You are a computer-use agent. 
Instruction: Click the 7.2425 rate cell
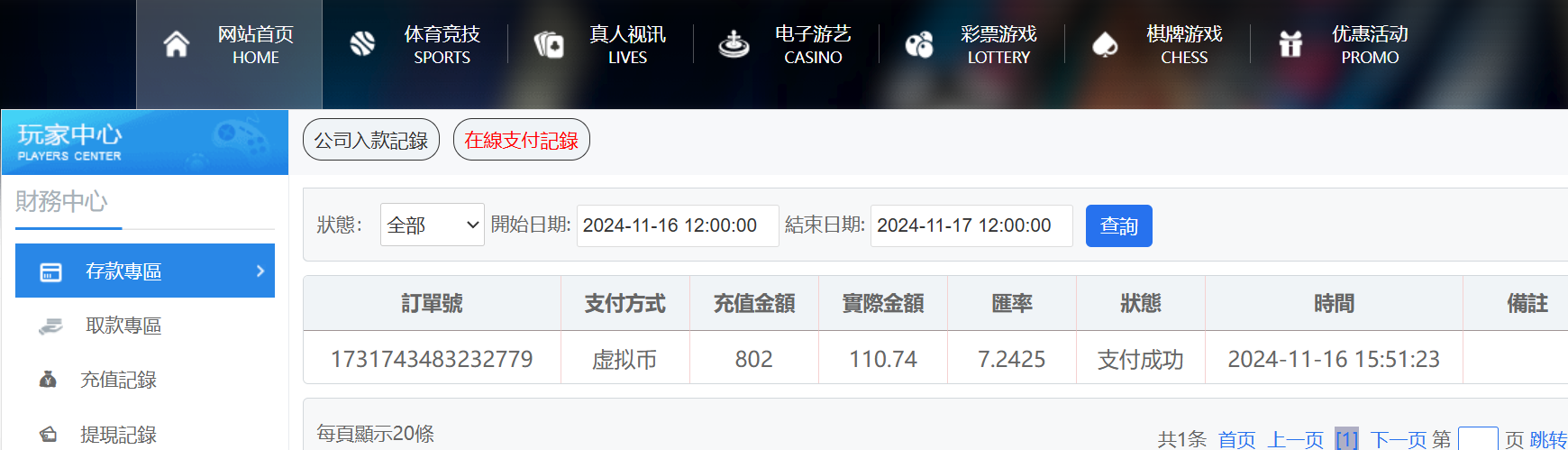1012,359
